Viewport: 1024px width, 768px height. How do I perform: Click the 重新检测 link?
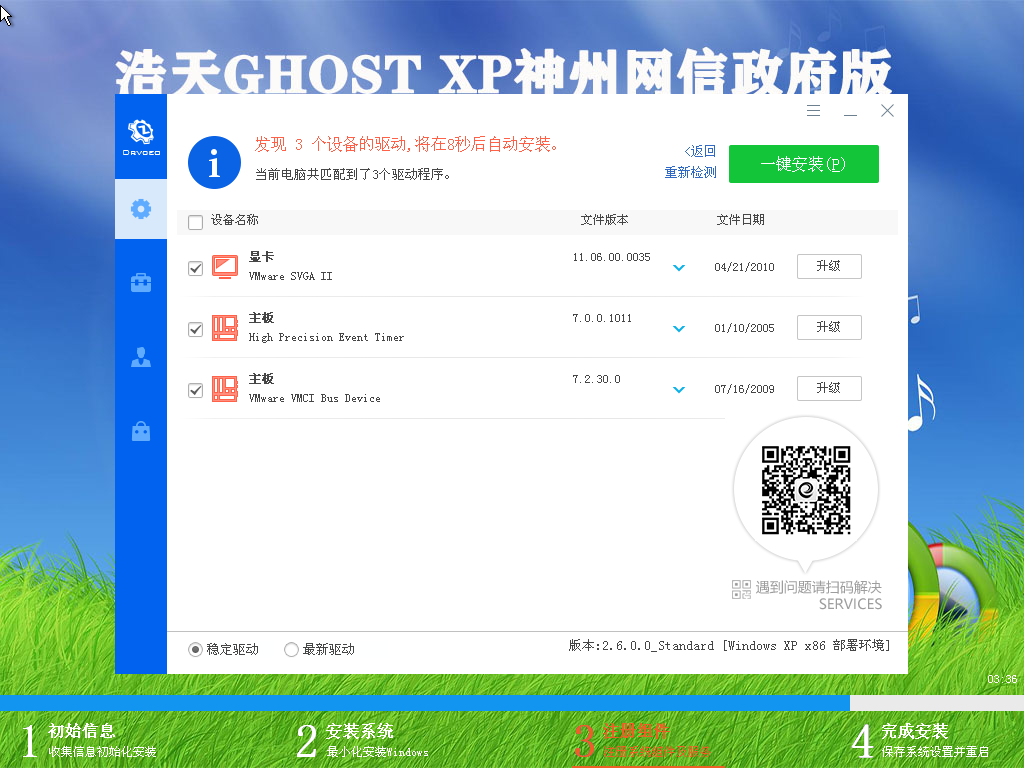coord(690,172)
